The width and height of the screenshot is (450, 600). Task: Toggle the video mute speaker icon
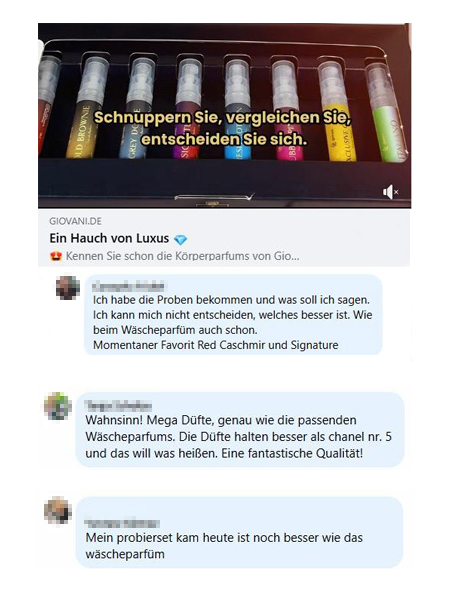coord(390,192)
